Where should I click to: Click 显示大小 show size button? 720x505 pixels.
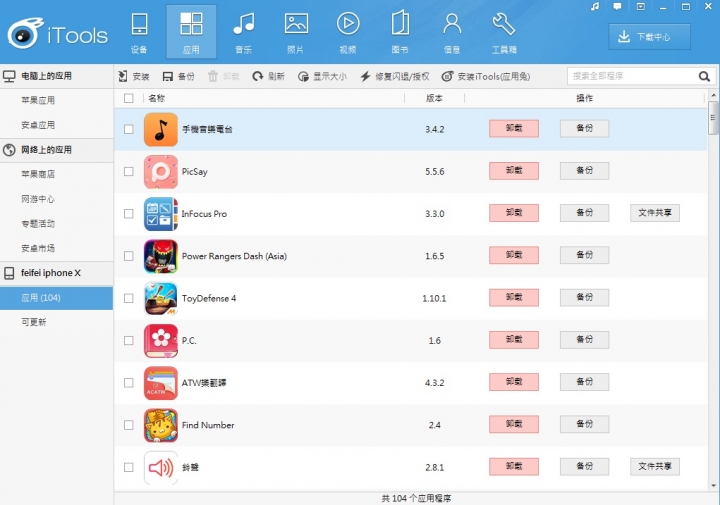(x=322, y=76)
